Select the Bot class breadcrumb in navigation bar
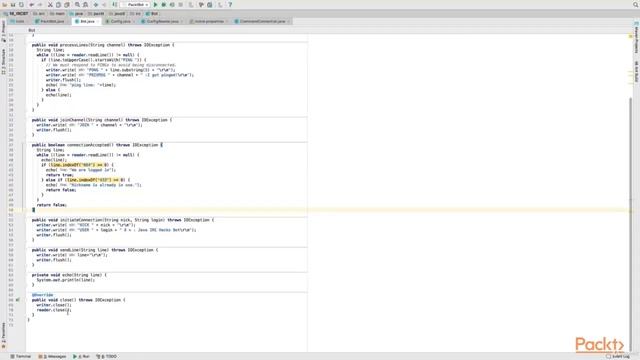This screenshot has height=360, width=640. [152, 13]
